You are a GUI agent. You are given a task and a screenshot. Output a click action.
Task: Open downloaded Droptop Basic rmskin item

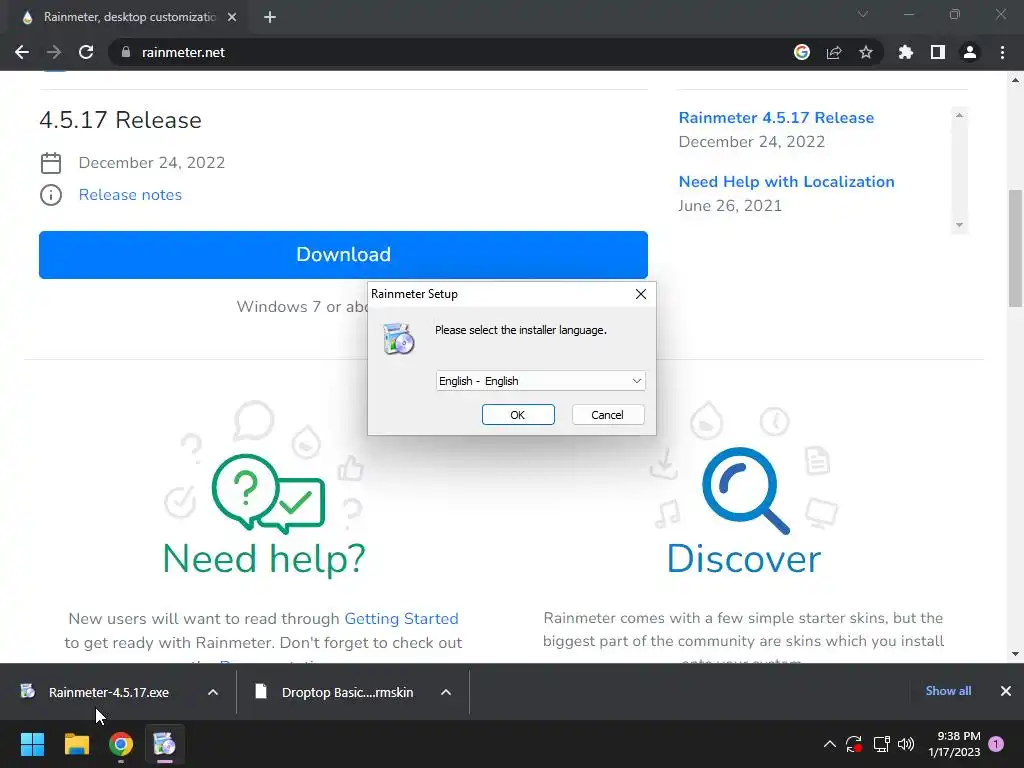tap(336, 692)
